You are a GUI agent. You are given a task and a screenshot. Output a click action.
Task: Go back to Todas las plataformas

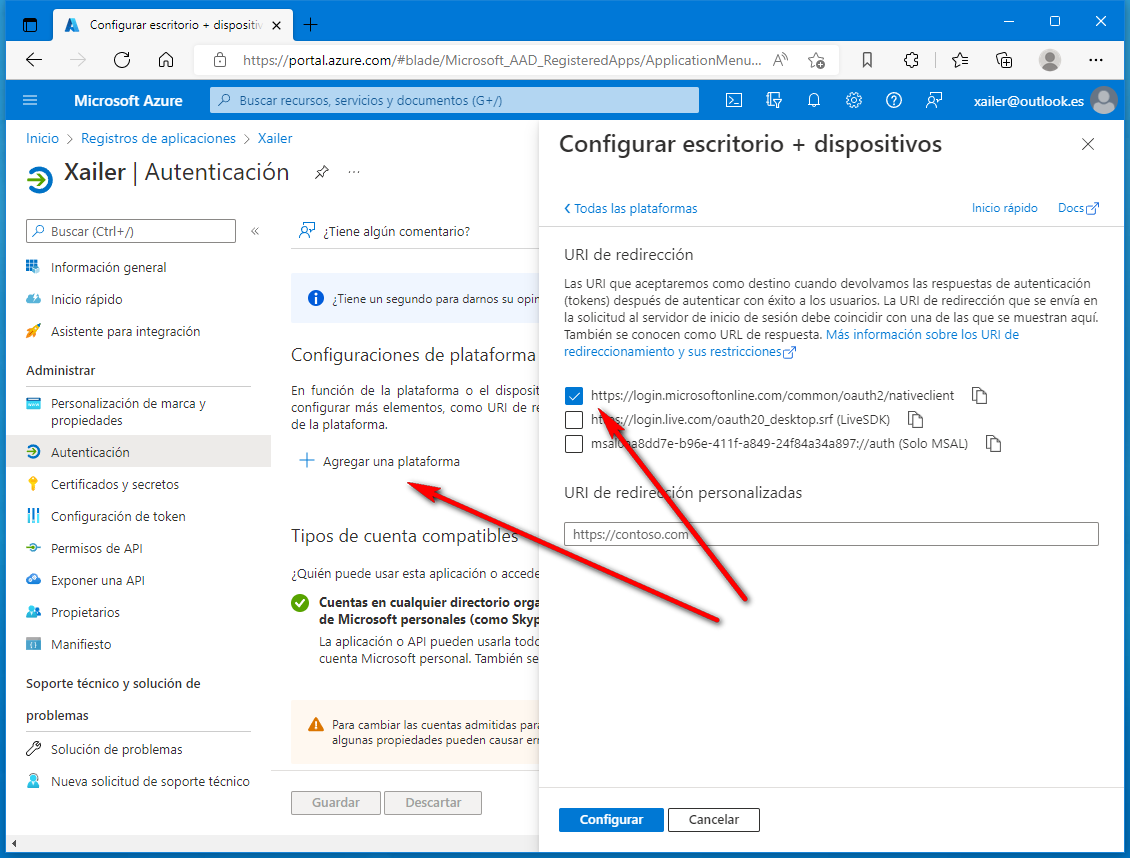point(631,208)
